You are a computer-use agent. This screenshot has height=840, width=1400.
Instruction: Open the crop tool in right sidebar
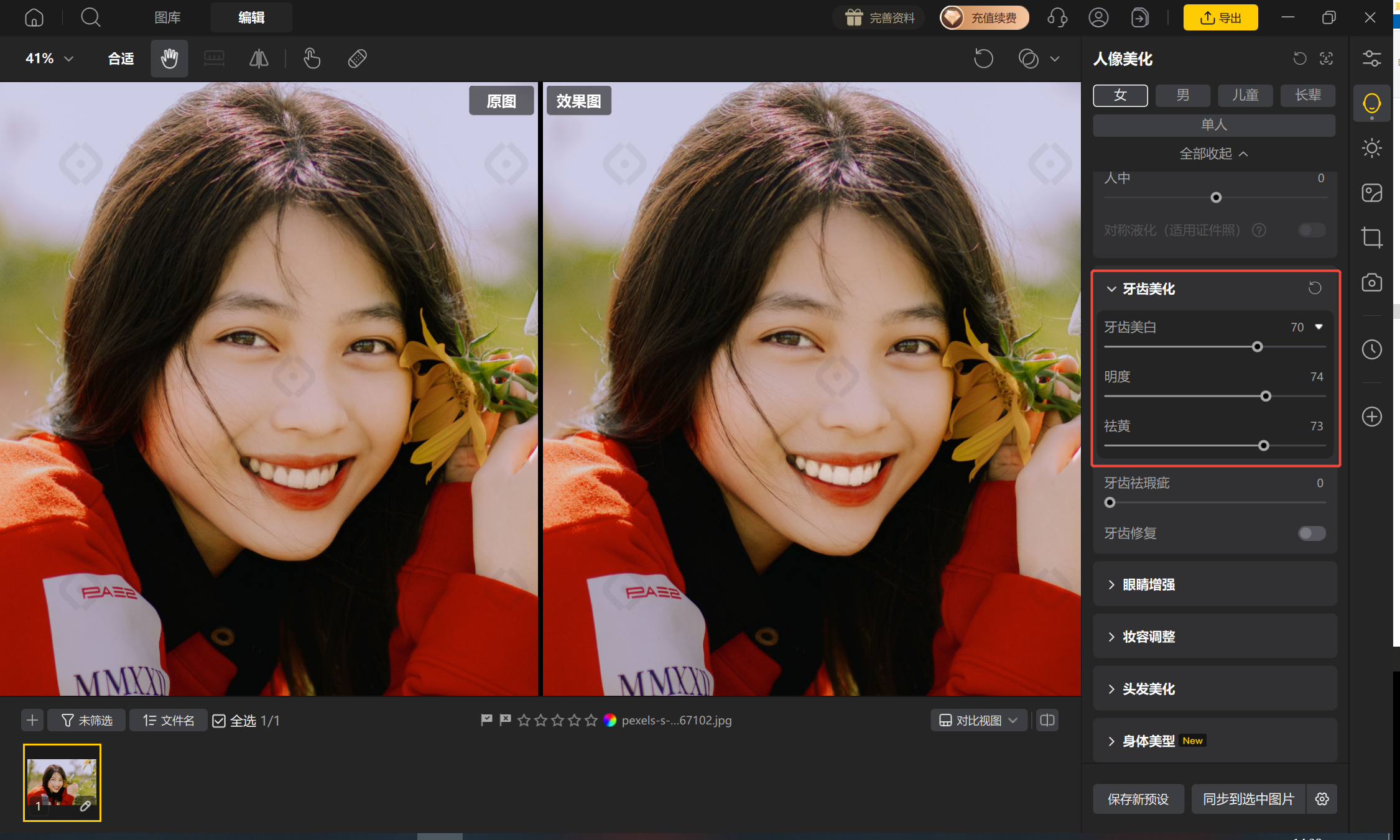pyautogui.click(x=1371, y=238)
